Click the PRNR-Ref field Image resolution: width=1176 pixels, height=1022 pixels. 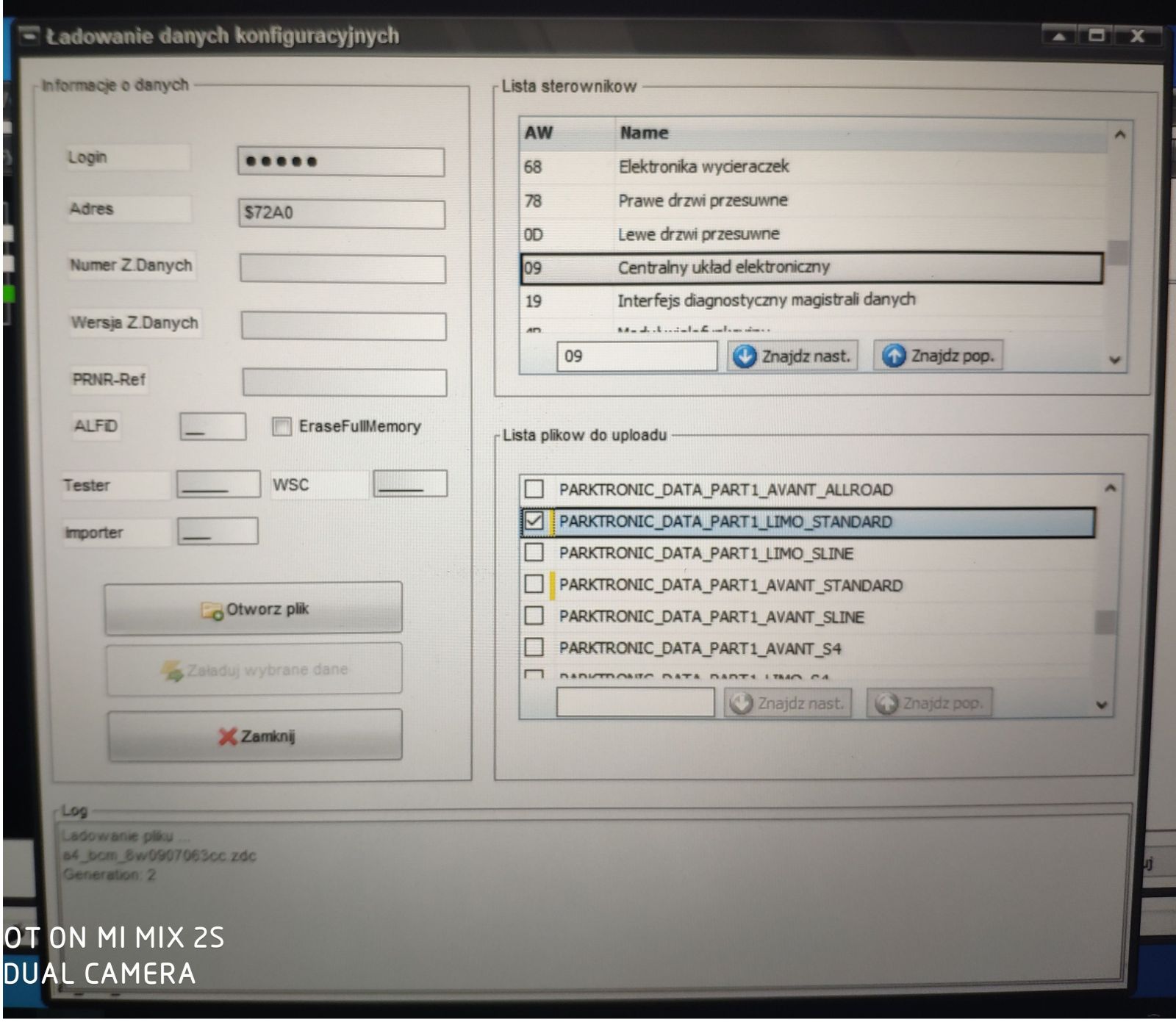pyautogui.click(x=344, y=383)
